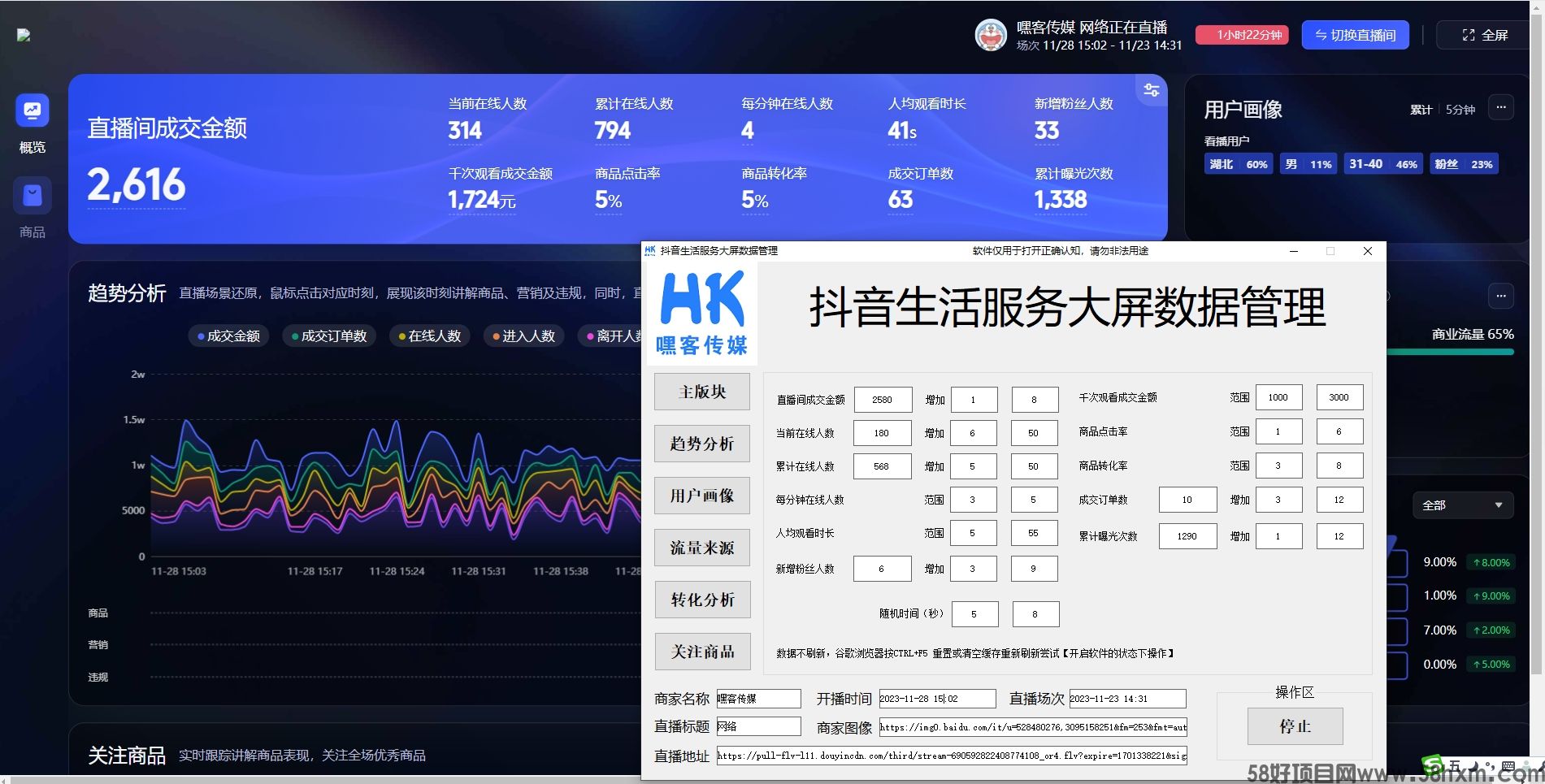
Task: Click the Sogou input method icon in tray
Action: coord(1432,765)
